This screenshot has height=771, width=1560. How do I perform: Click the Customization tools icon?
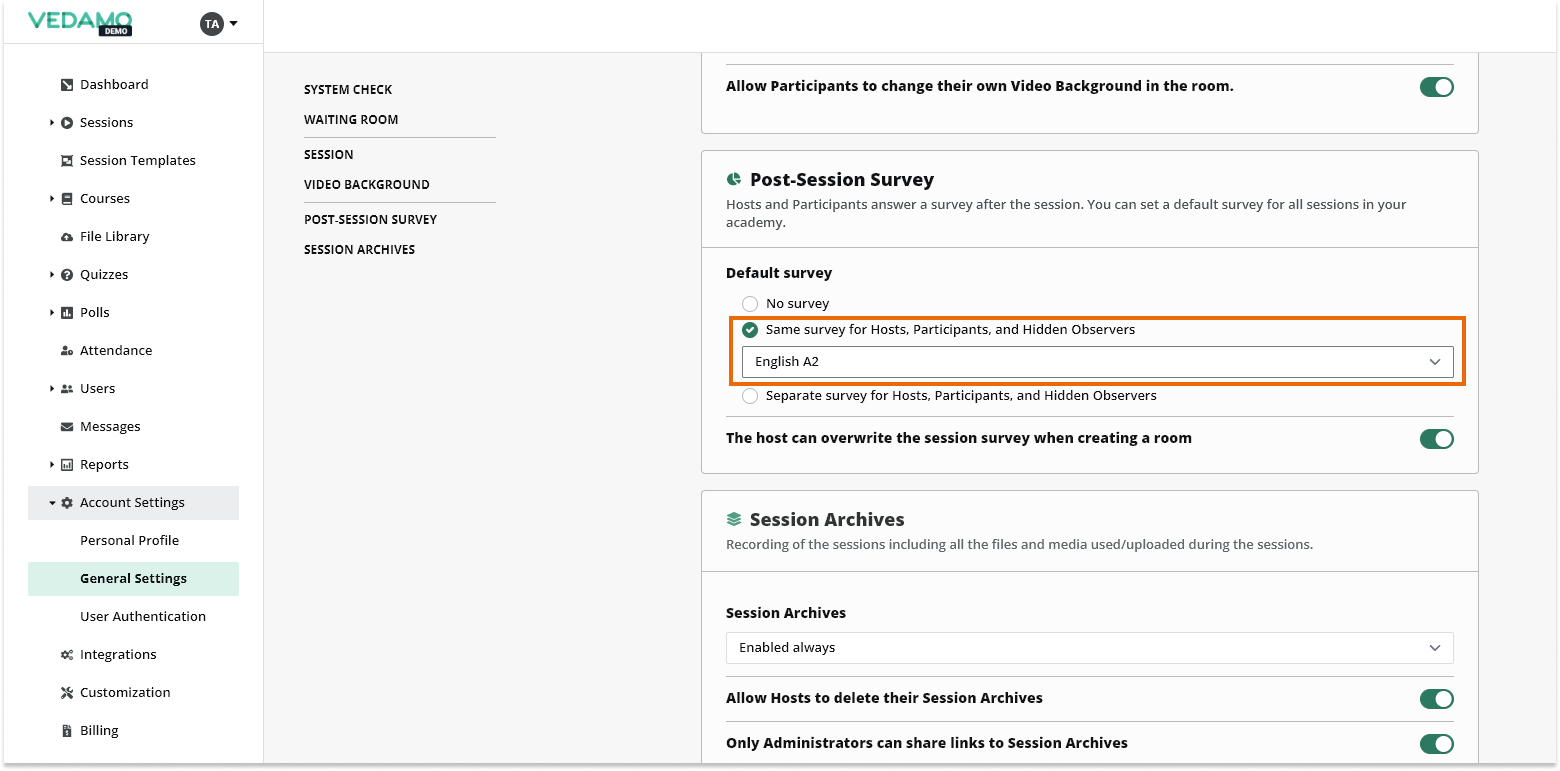67,693
